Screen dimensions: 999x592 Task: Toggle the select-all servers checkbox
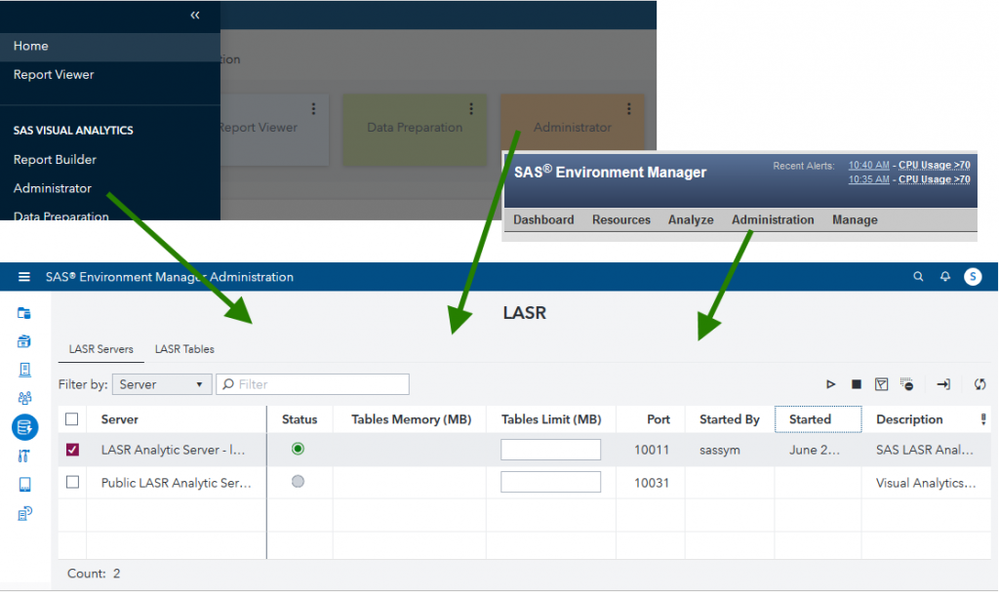(x=72, y=419)
